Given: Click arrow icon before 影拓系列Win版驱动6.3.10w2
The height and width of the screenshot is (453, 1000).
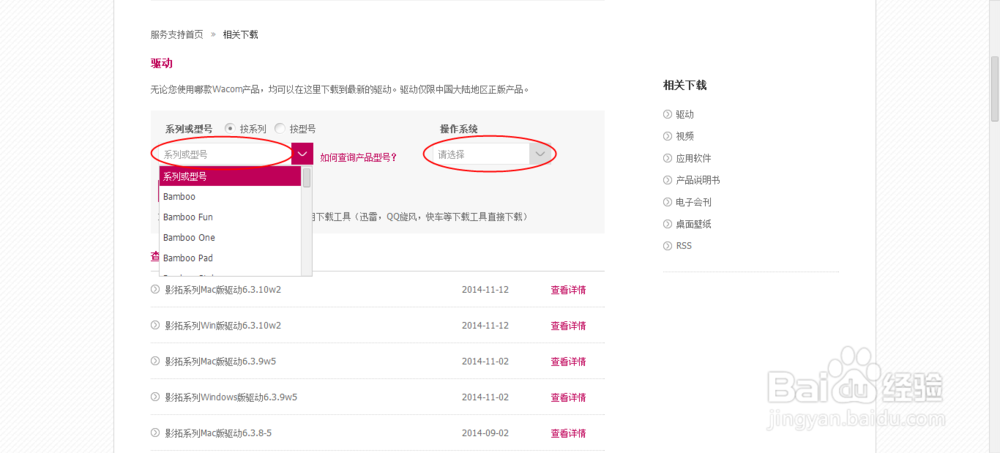Looking at the screenshot, I should 155,325.
